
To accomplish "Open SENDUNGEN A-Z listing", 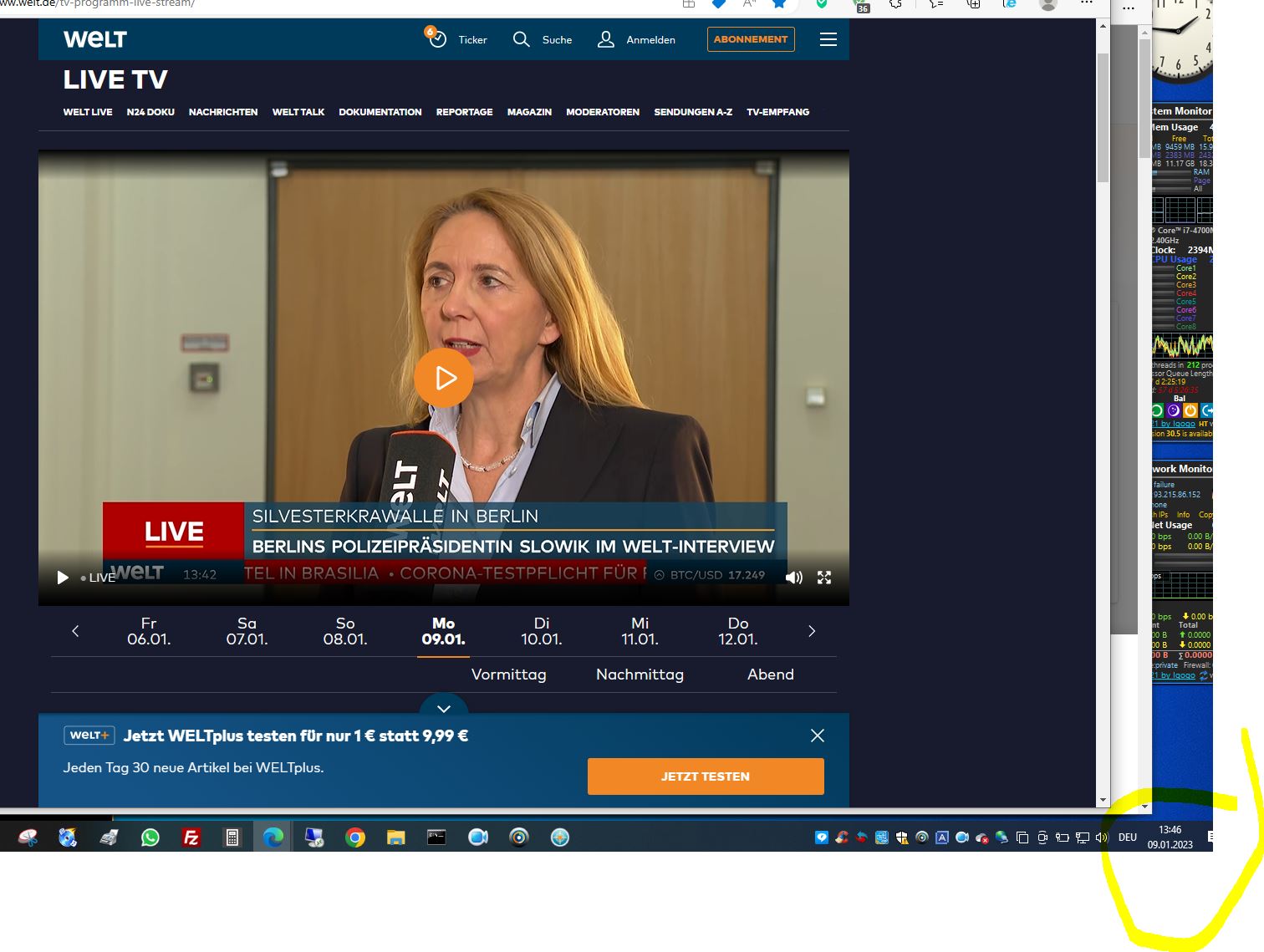I will point(693,112).
